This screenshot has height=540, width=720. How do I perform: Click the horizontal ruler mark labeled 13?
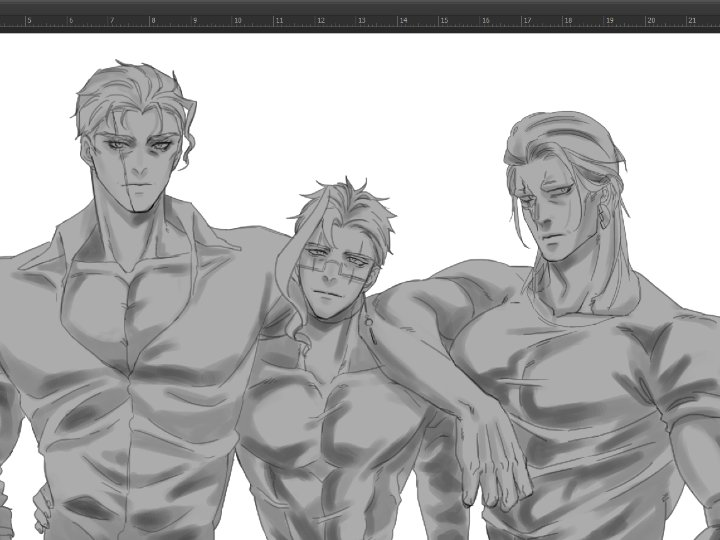point(361,21)
